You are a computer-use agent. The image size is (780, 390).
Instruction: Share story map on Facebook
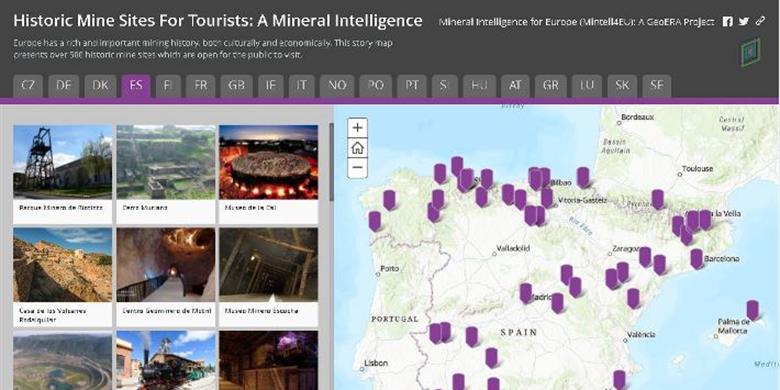coord(727,21)
